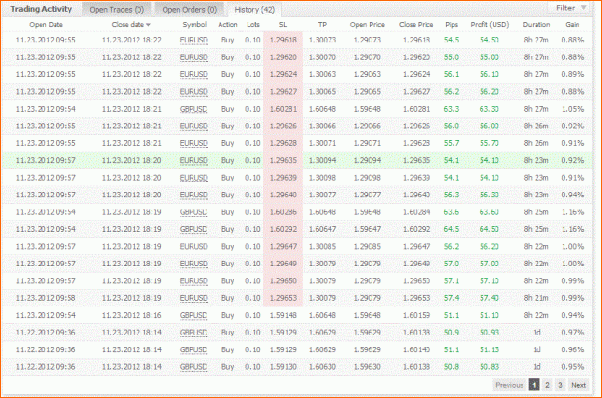Sort by the Open Price column header
This screenshot has width=602, height=398.
click(367, 25)
